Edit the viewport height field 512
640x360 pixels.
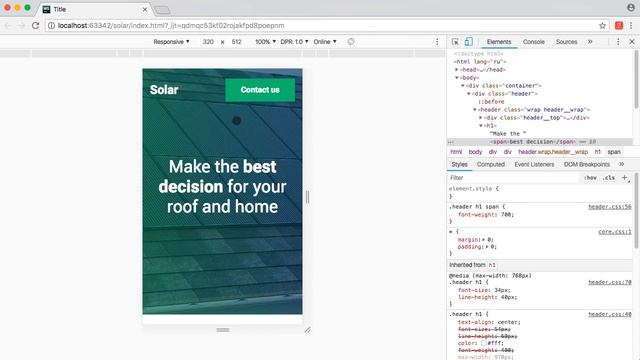[236, 42]
